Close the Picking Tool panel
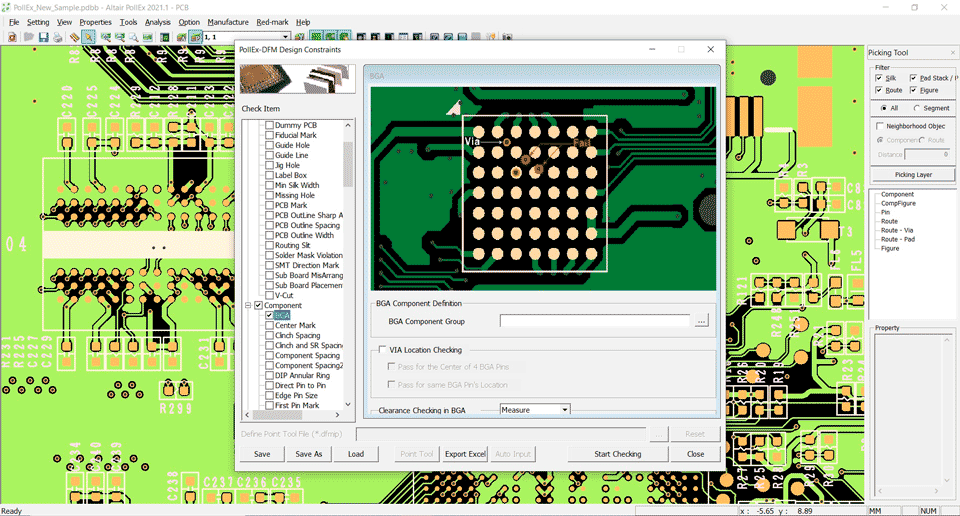The image size is (960, 516). click(x=953, y=53)
